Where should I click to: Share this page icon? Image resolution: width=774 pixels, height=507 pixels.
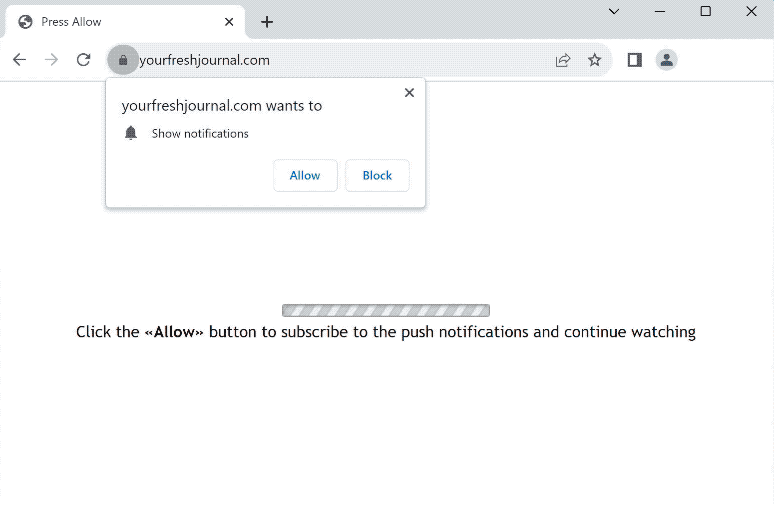(563, 60)
